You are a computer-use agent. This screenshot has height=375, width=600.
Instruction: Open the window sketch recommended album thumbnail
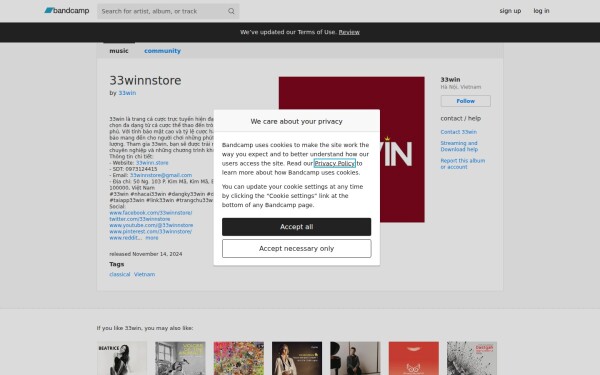click(x=180, y=358)
